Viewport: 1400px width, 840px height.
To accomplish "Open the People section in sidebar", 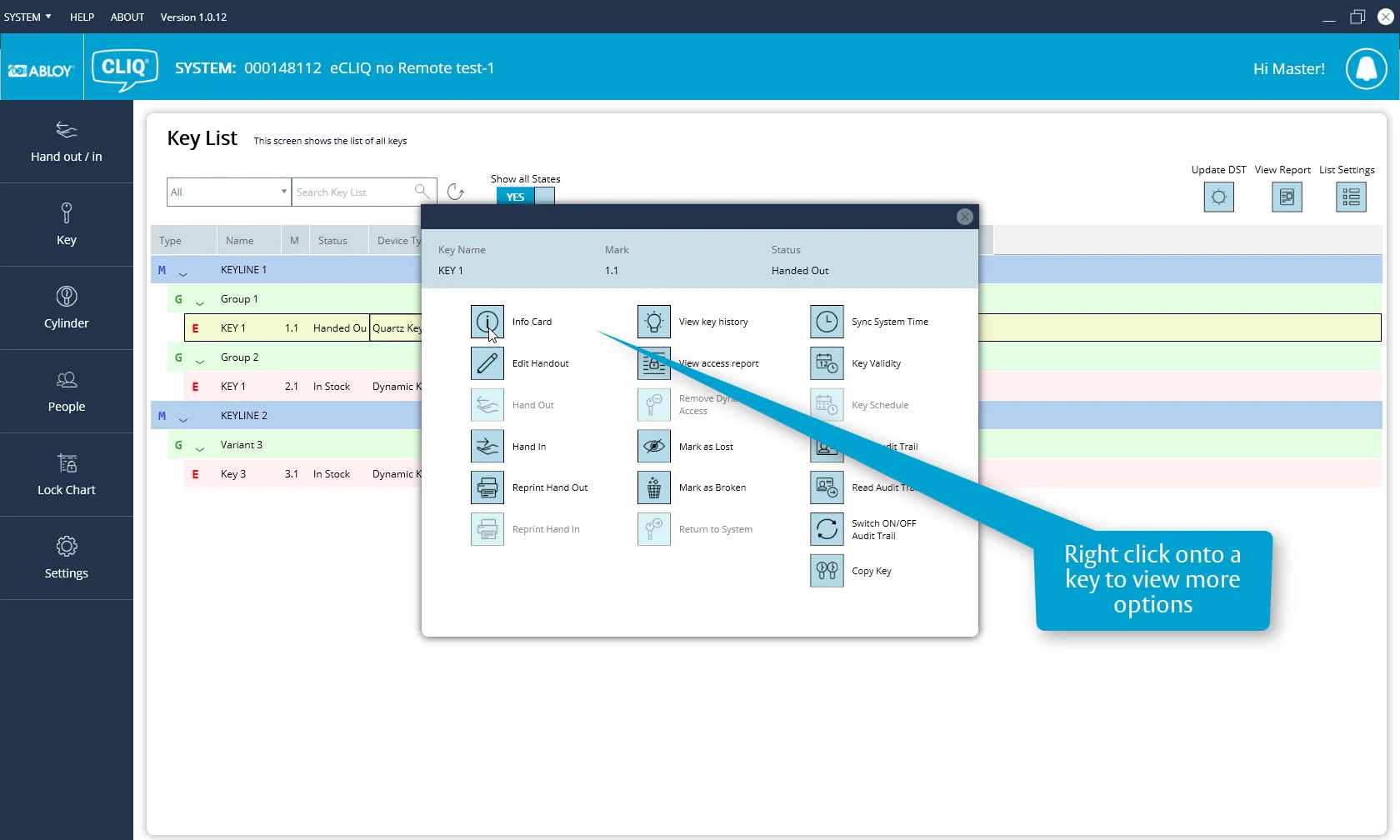I will point(67,392).
